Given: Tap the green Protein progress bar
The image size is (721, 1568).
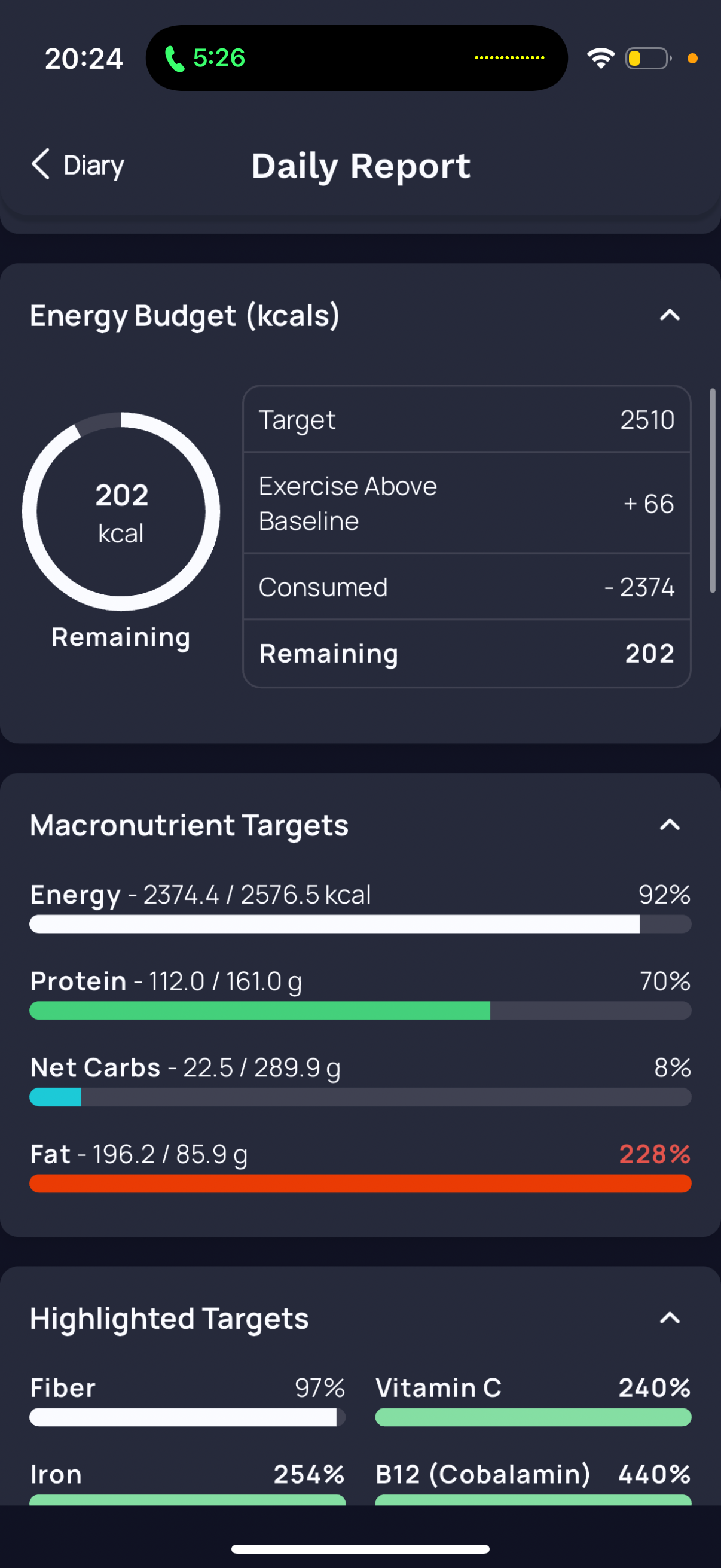Looking at the screenshot, I should 360,1011.
